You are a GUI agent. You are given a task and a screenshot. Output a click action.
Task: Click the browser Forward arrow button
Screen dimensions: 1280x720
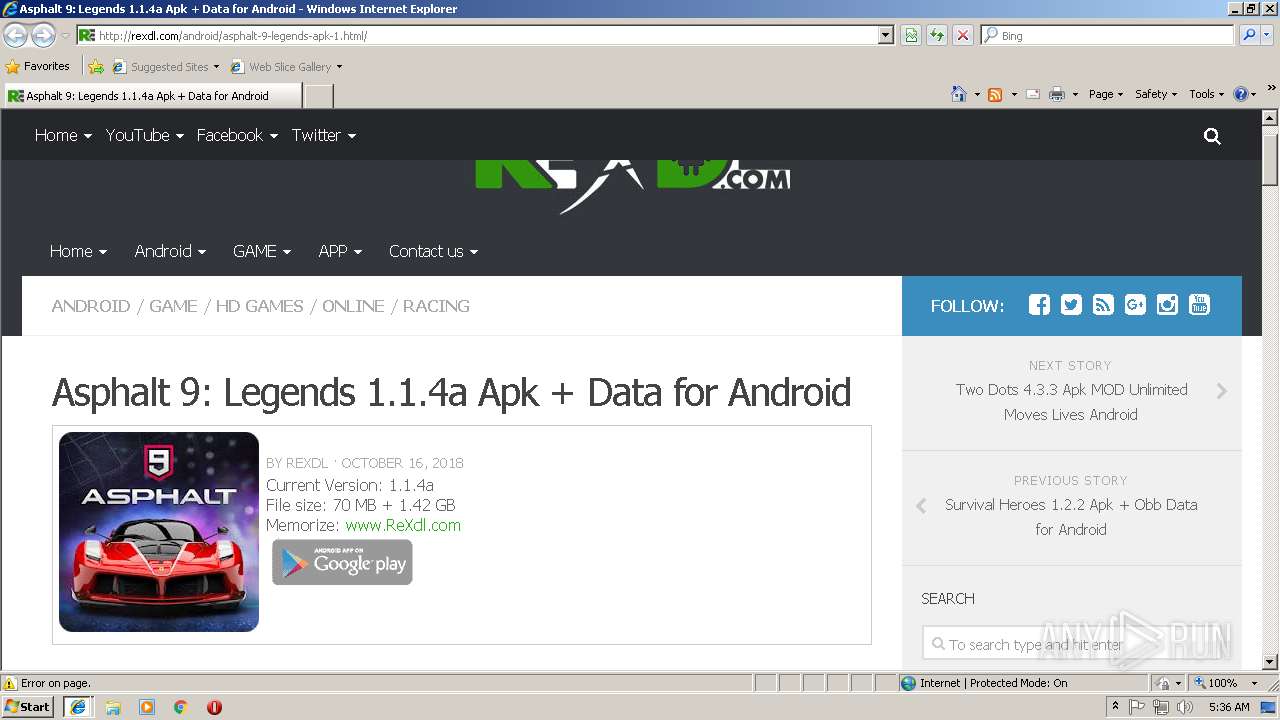(x=43, y=36)
